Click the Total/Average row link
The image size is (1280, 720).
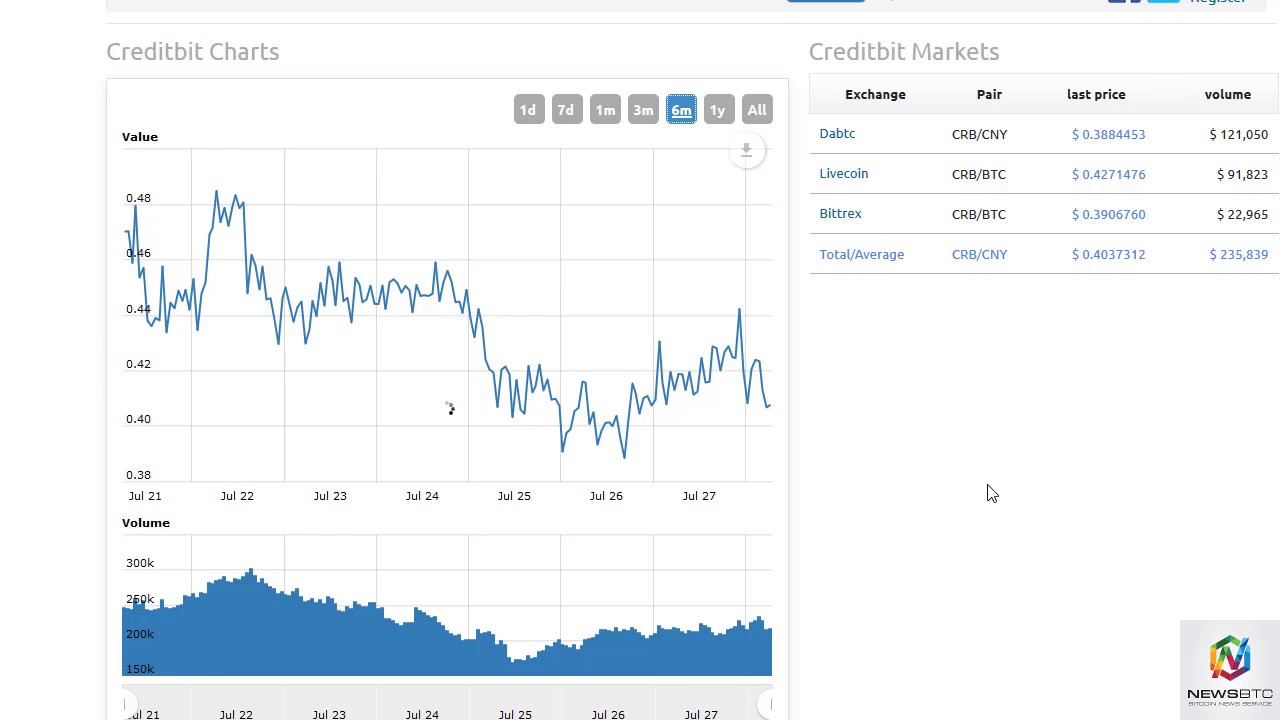pos(861,254)
